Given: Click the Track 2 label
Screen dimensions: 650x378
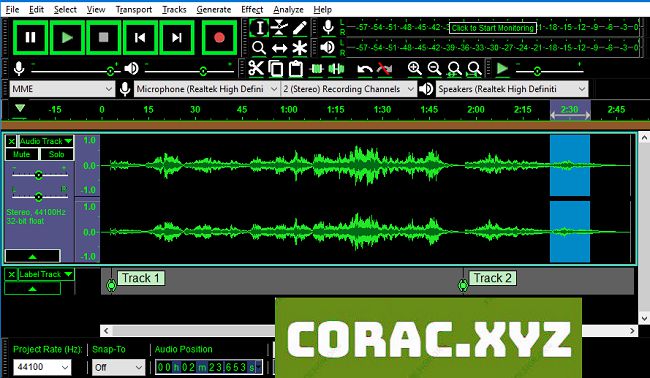Looking at the screenshot, I should coord(492,278).
